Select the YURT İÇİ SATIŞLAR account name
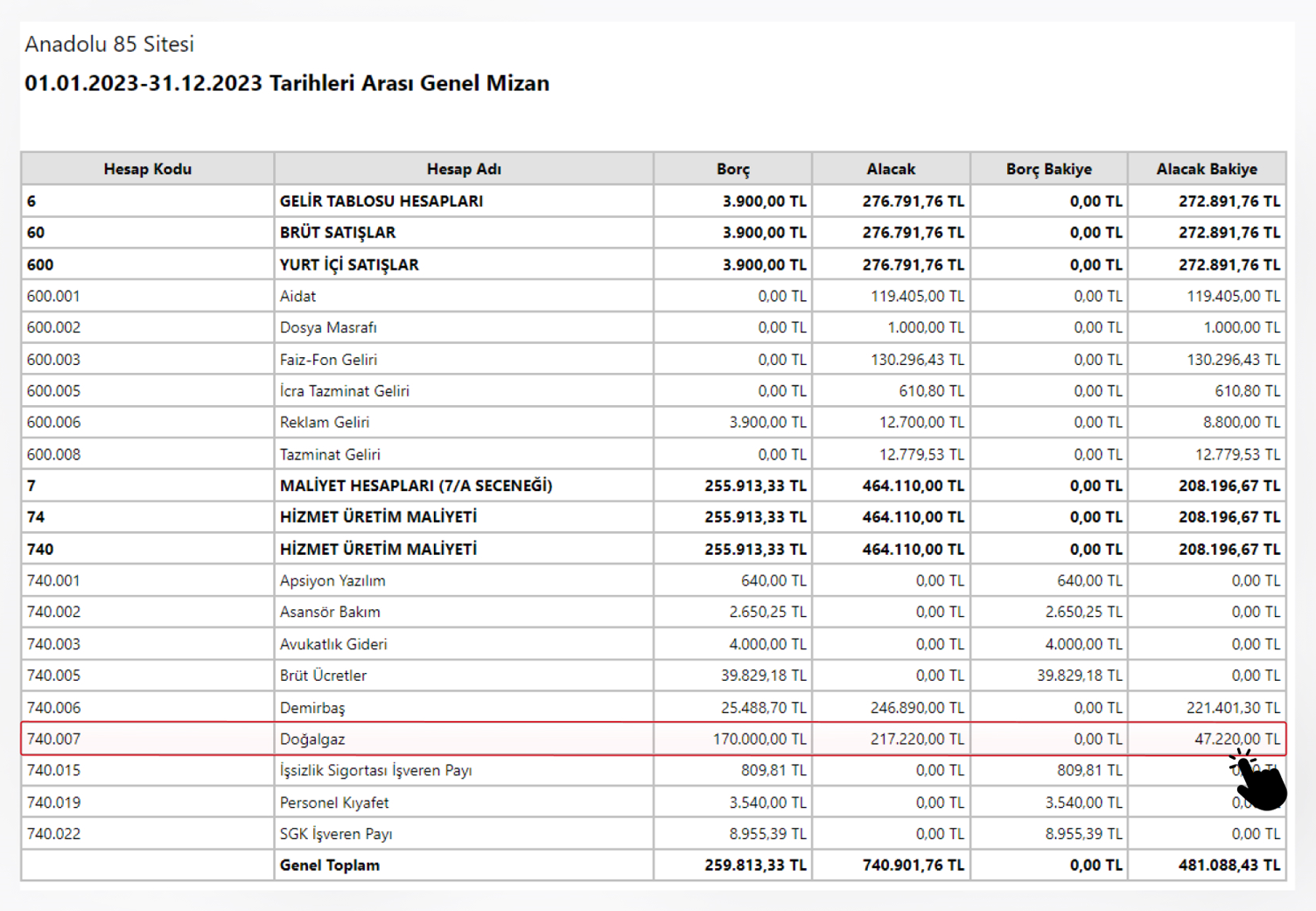 point(349,264)
